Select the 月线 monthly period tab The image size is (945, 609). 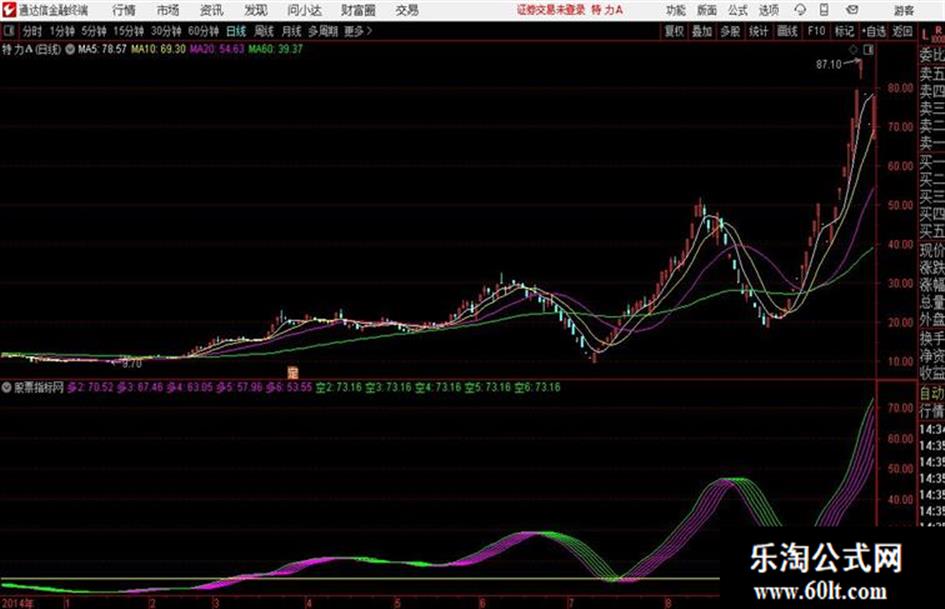[x=292, y=31]
